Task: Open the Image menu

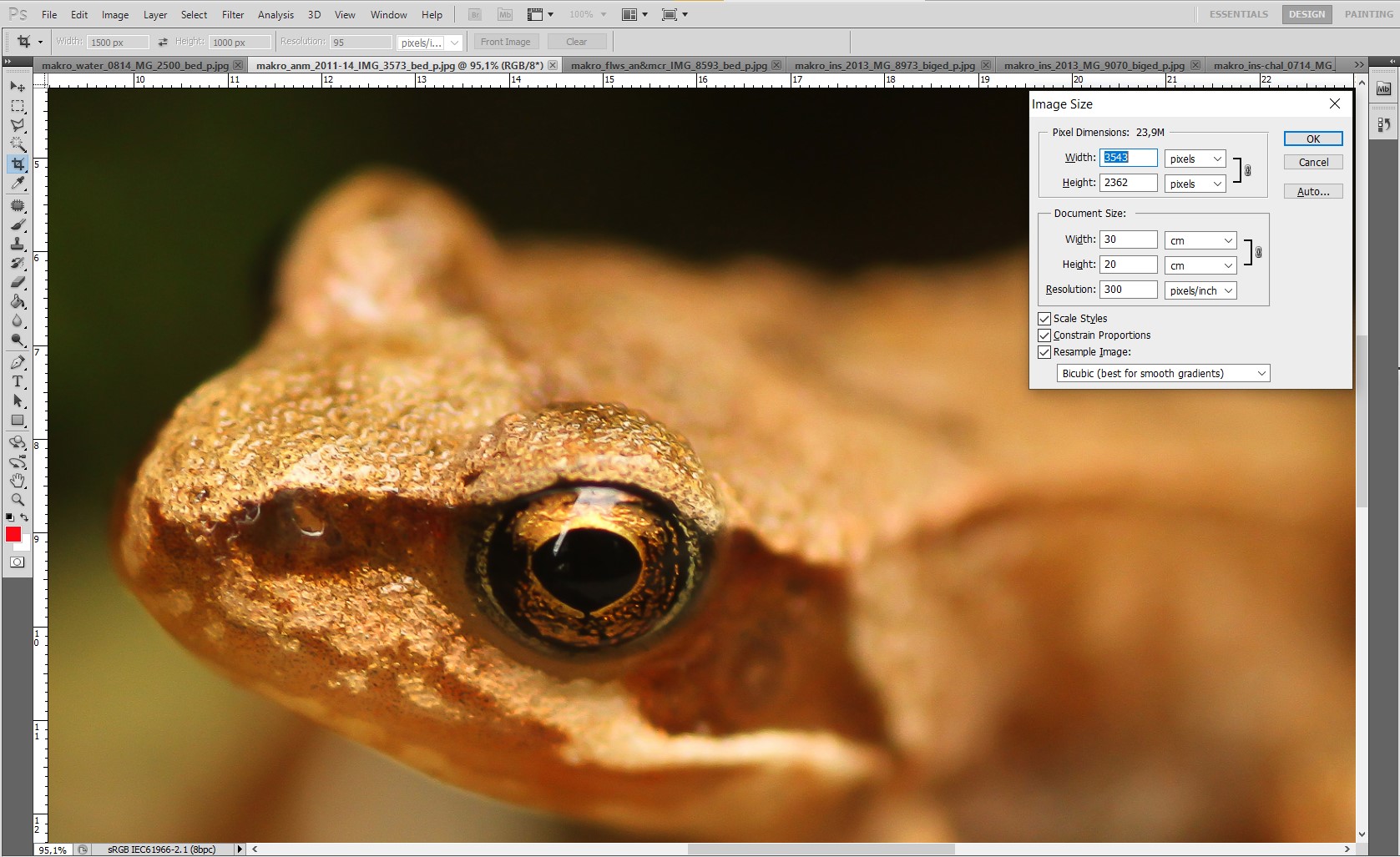Action: (x=115, y=15)
